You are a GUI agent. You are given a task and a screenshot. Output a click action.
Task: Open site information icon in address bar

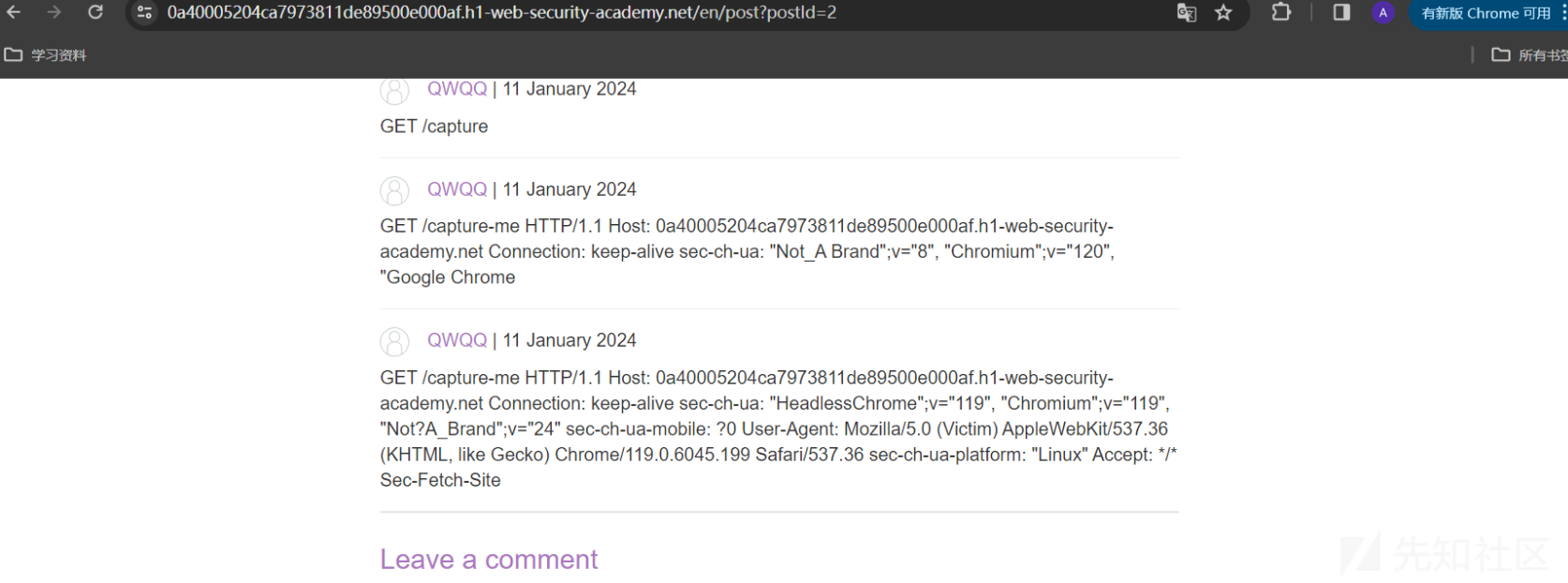(x=144, y=12)
